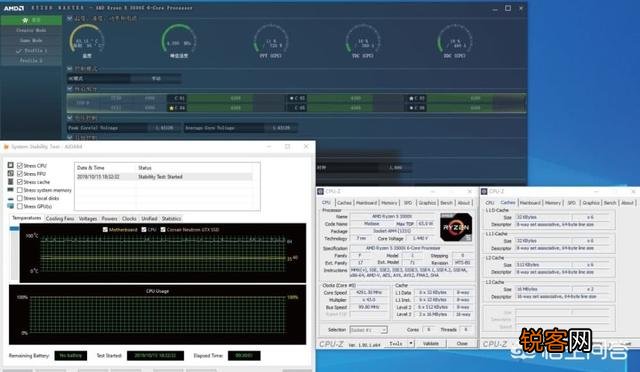
Task: Click the Tools button in CPU-Z
Action: click(x=396, y=343)
